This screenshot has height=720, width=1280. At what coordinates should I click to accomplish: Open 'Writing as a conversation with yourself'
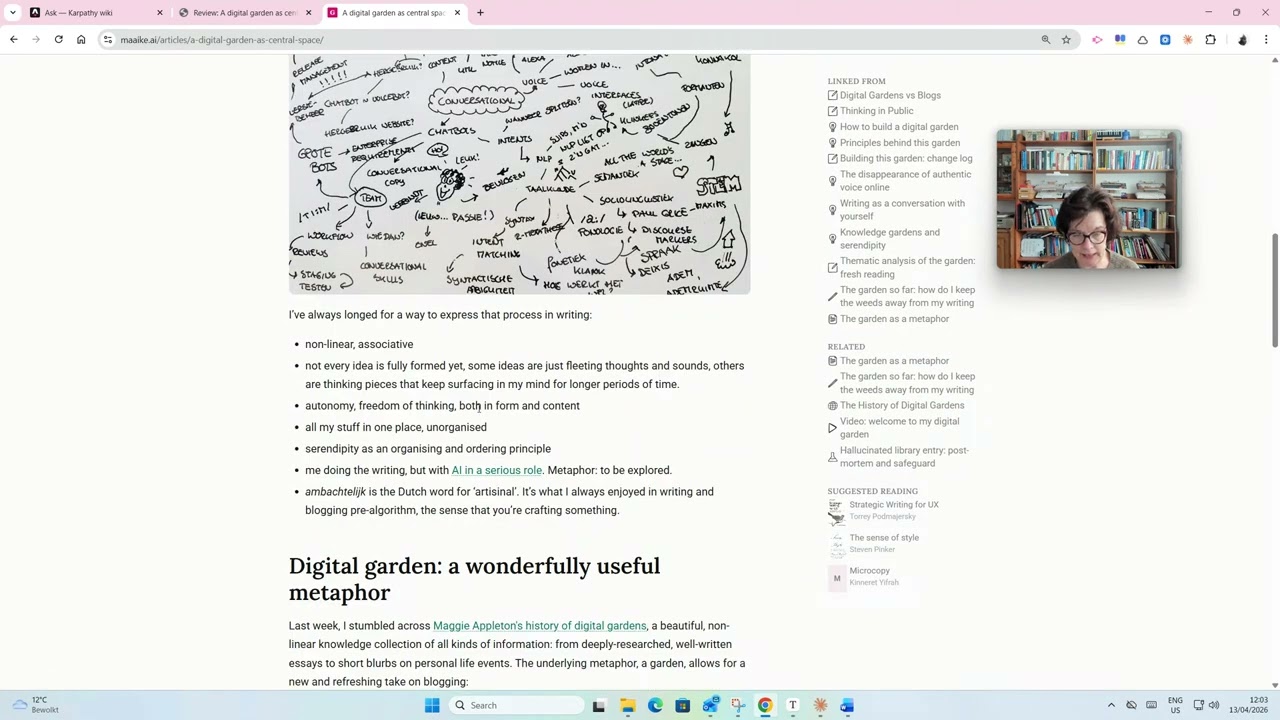tap(902, 210)
